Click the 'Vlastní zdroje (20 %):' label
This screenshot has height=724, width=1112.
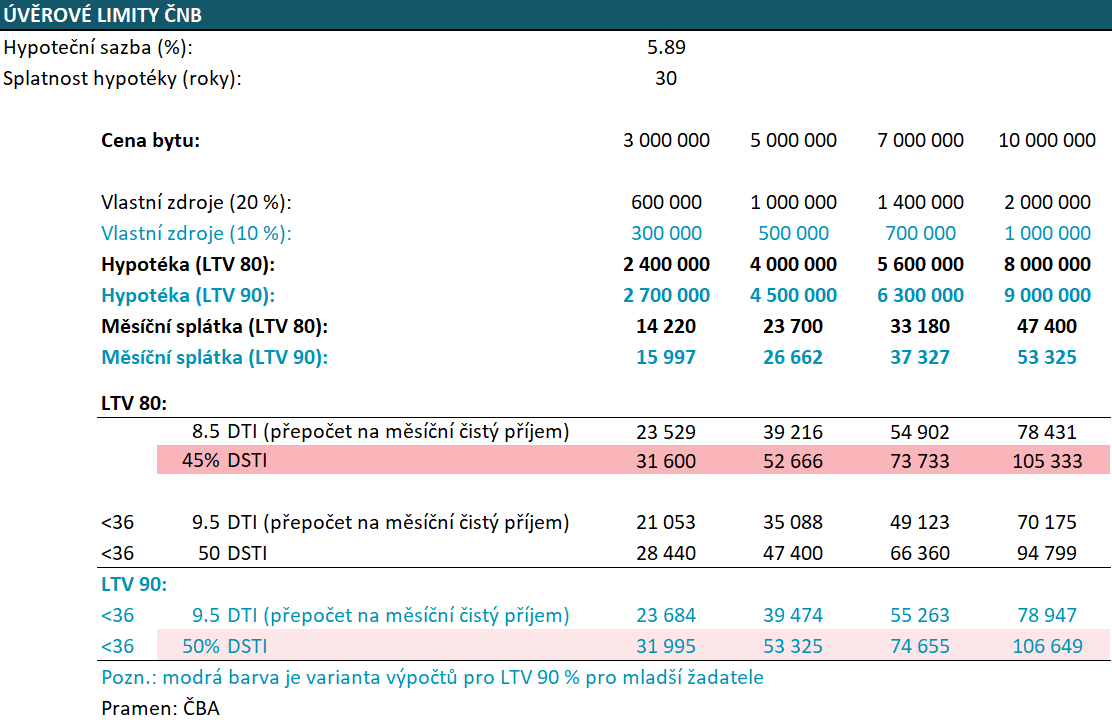tap(196, 203)
